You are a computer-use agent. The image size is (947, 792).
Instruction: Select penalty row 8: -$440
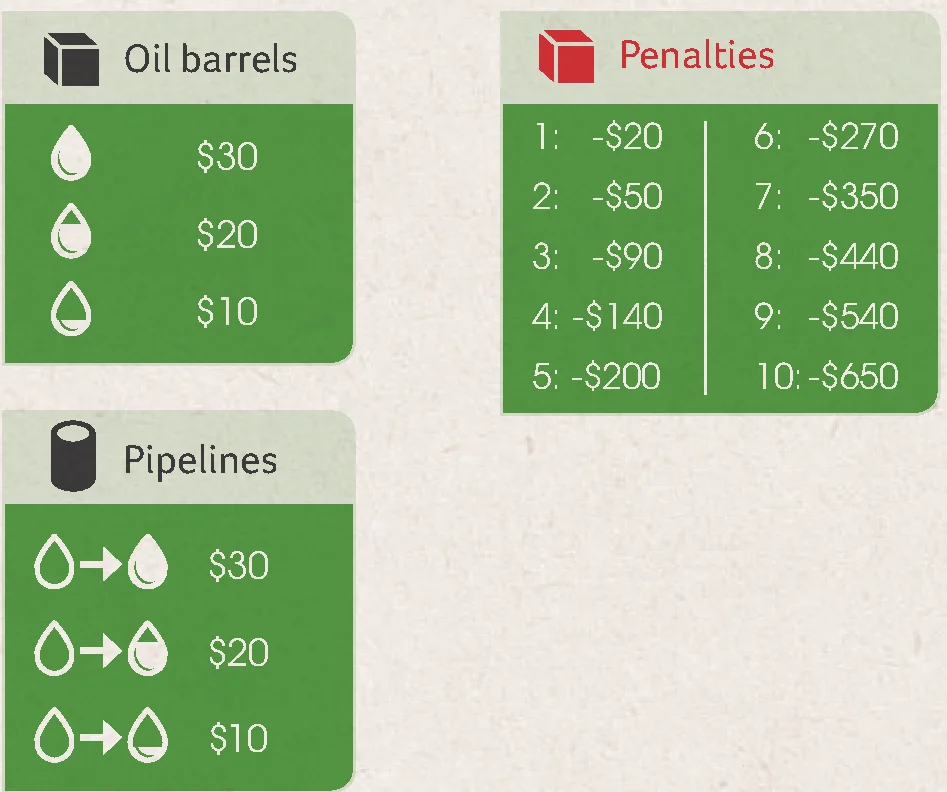click(827, 256)
